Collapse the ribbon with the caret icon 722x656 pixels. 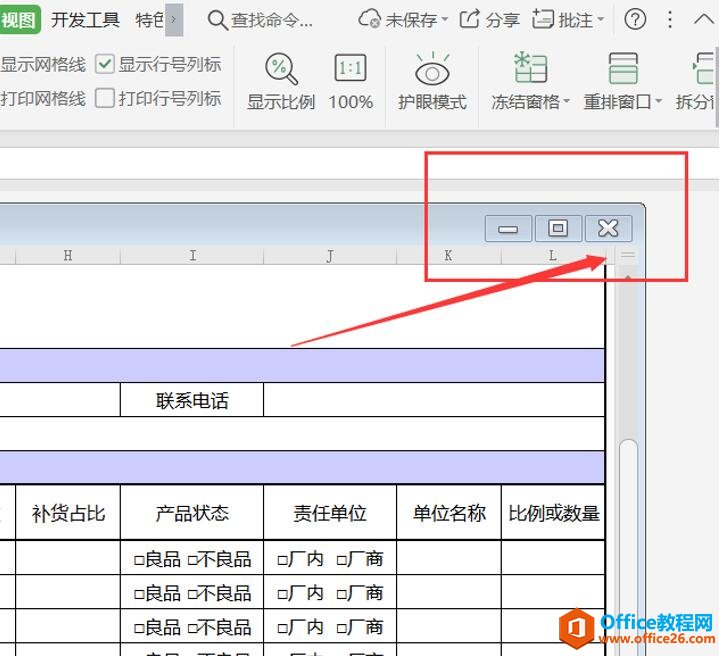[704, 19]
